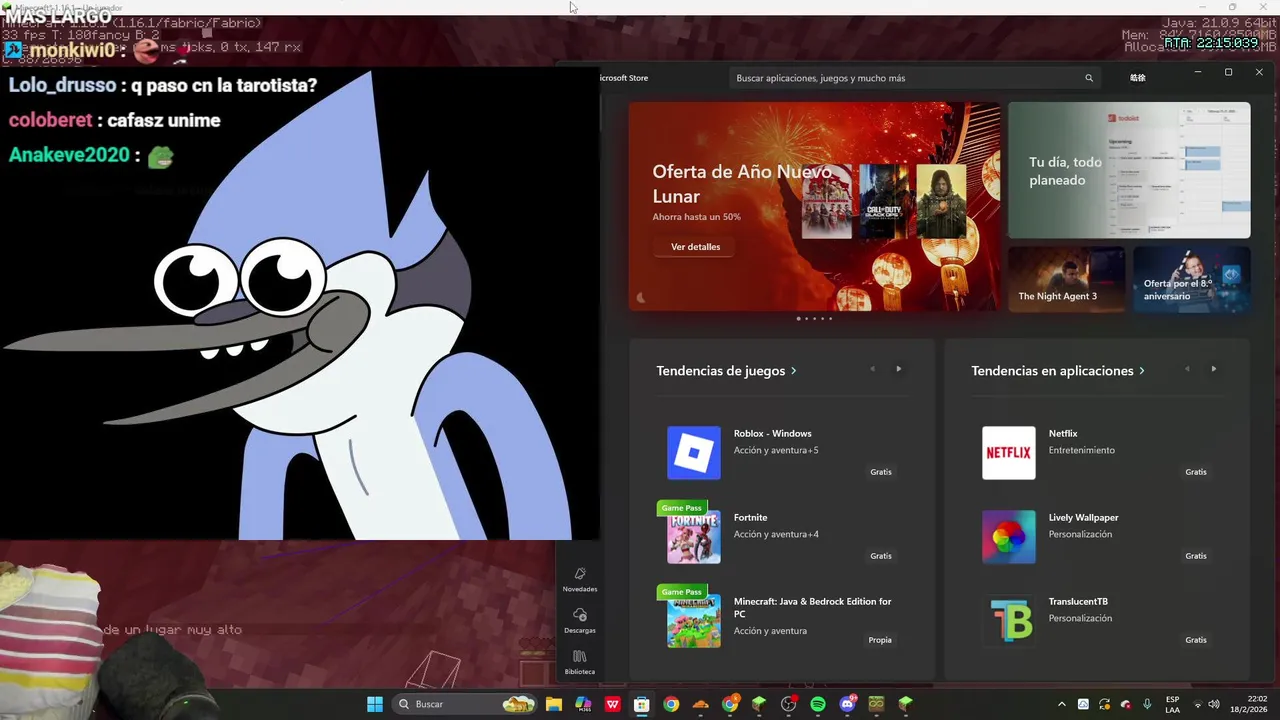The image size is (1280, 720).
Task: Open the WPS Office taskbar icon
Action: point(612,704)
